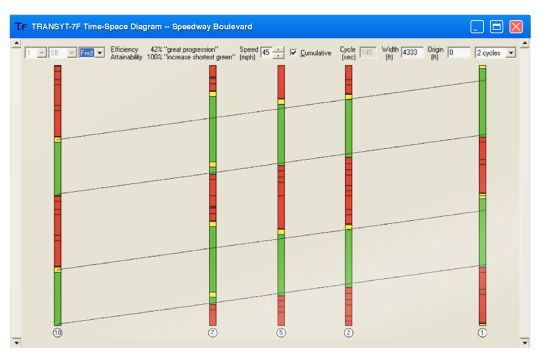Viewport: 541px width, 360px height.
Task: Select intersection node 5 label
Action: point(281,333)
